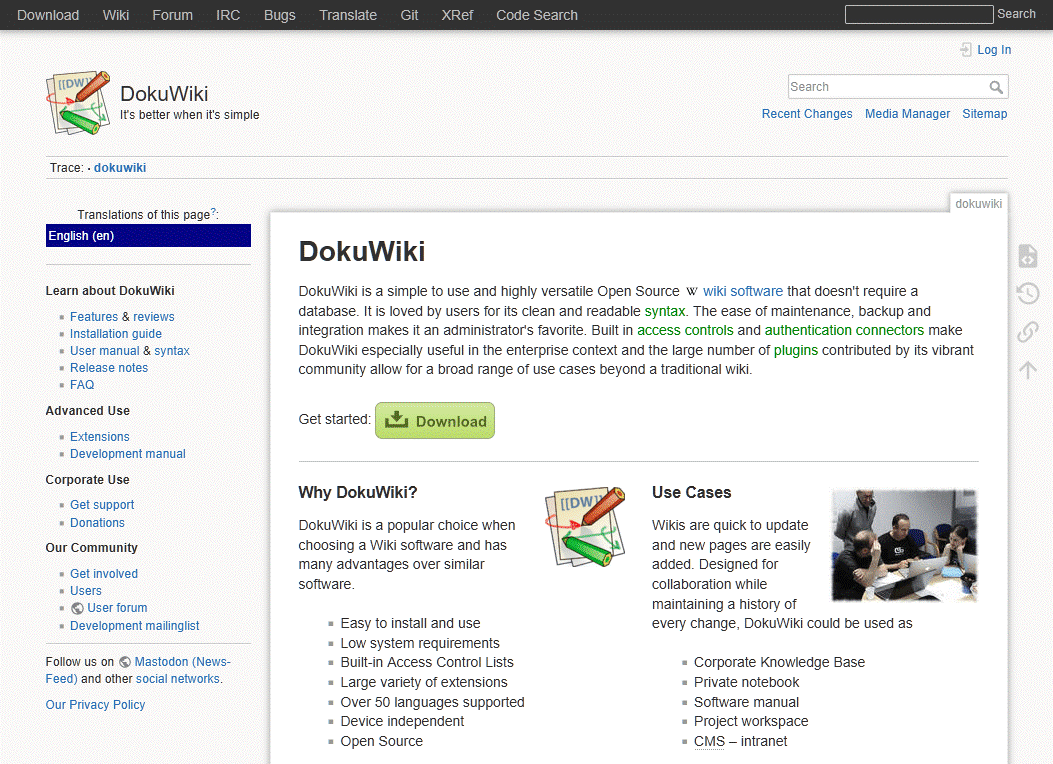Image resolution: width=1053 pixels, height=764 pixels.
Task: Click the DokuWiki logo image beside Why DokuWiki
Action: pos(585,527)
